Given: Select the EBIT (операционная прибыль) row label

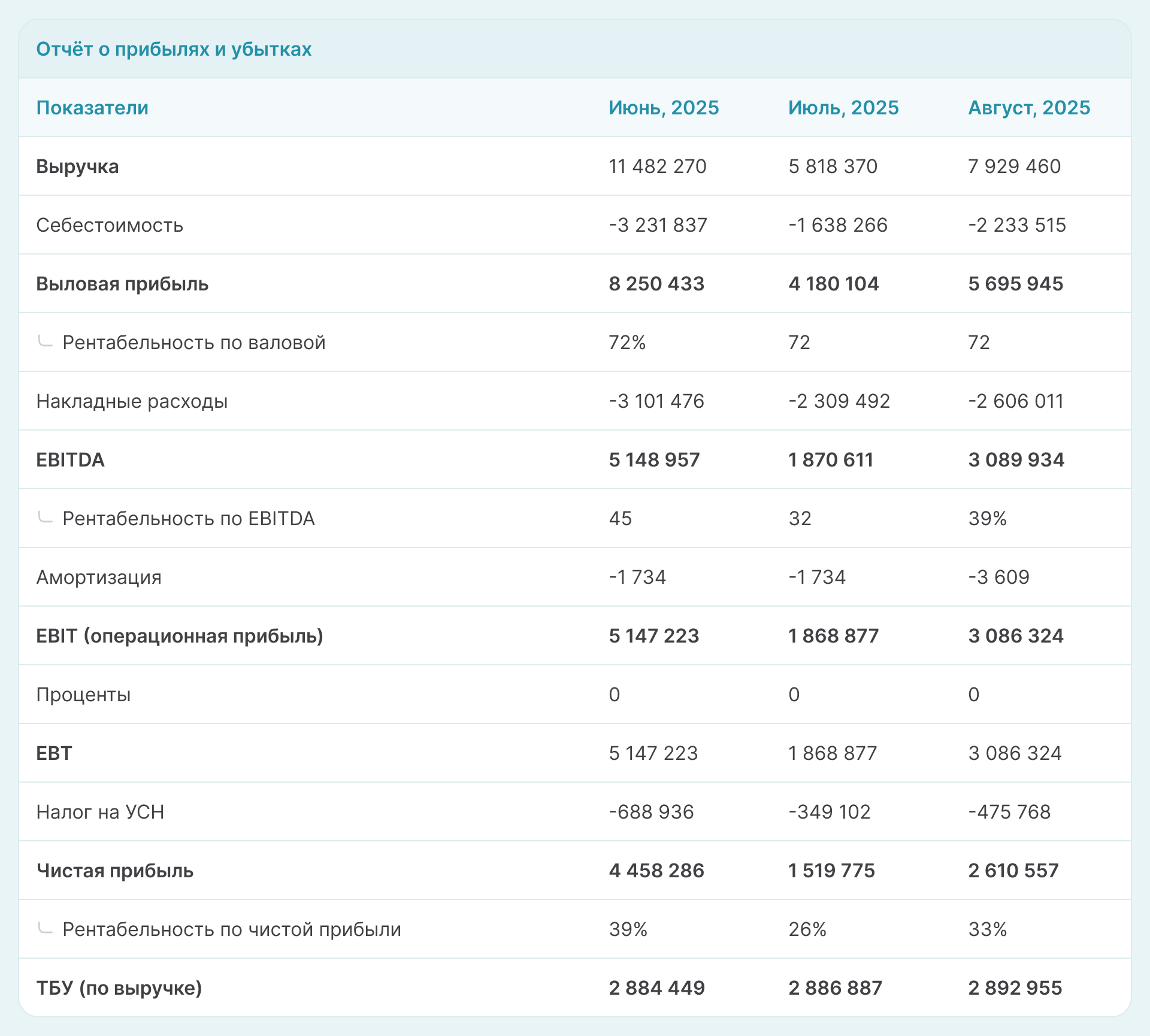Looking at the screenshot, I should (179, 636).
